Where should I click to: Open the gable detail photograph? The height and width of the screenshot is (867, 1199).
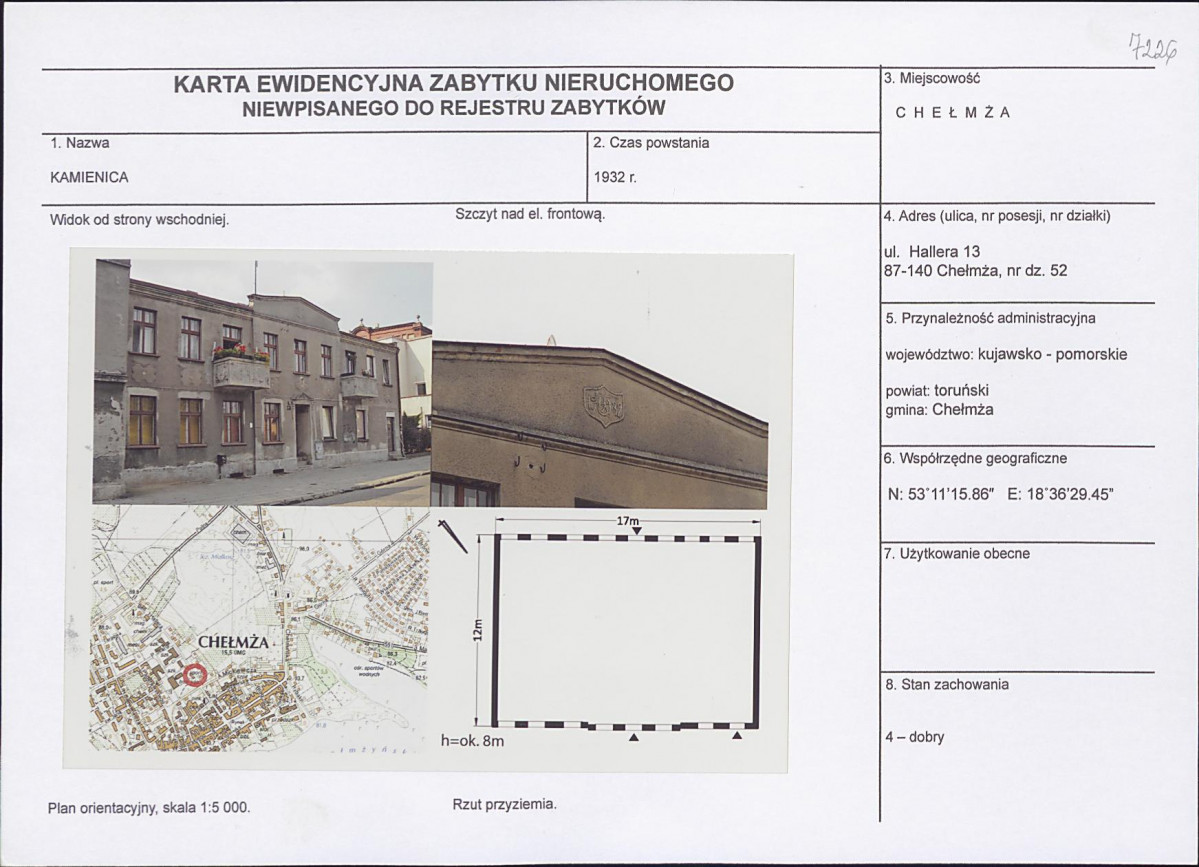[600, 423]
